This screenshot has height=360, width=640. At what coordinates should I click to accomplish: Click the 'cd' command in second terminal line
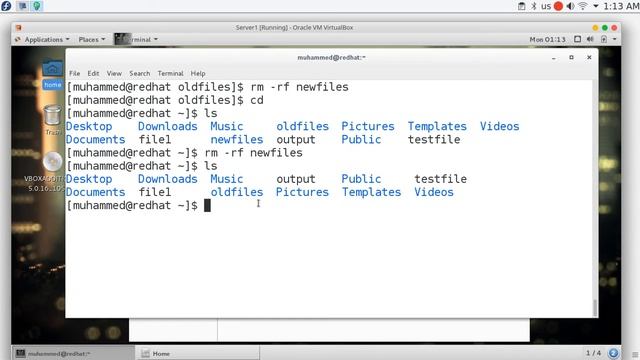click(x=257, y=100)
